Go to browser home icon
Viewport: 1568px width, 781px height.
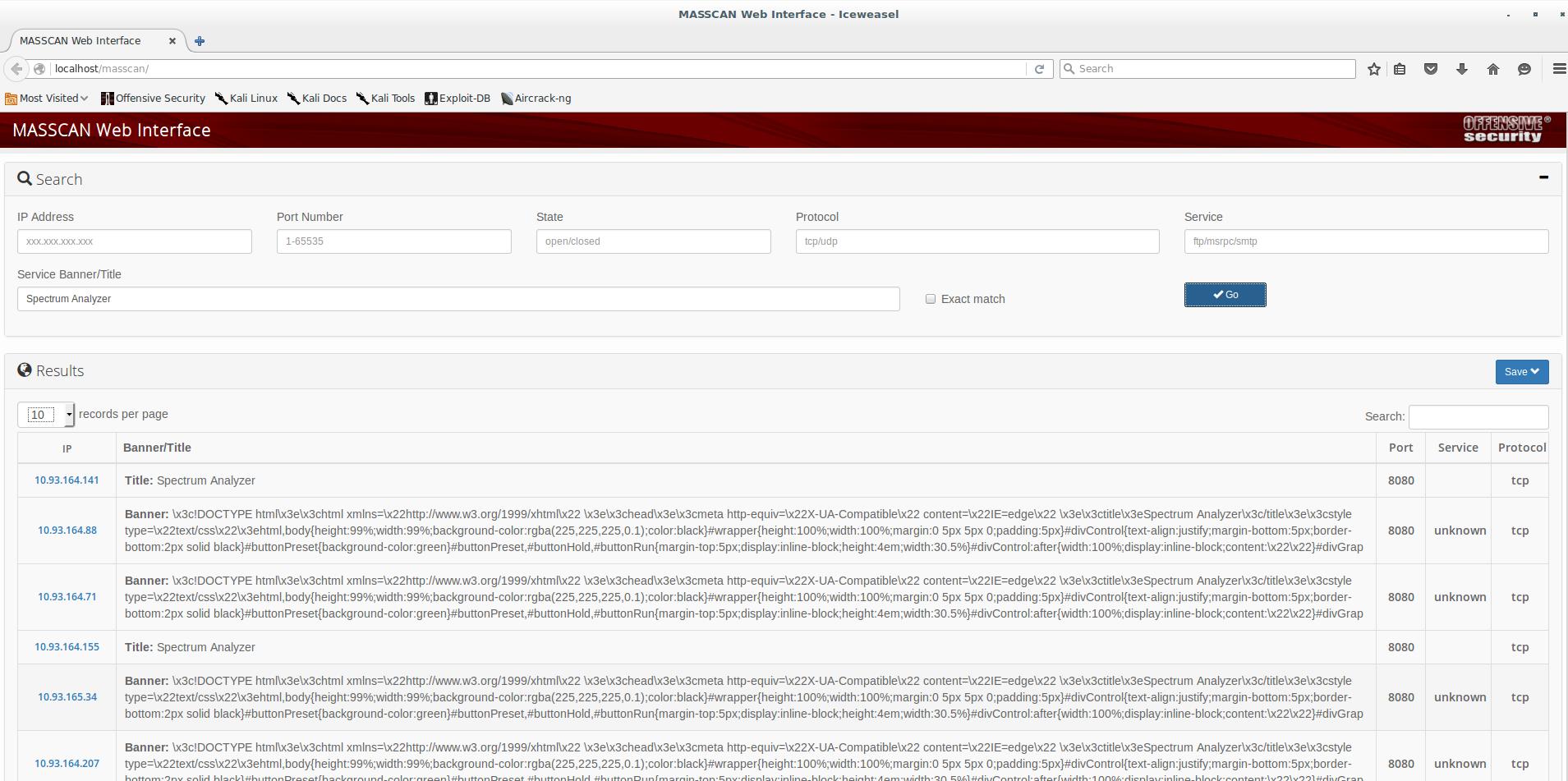pos(1492,69)
